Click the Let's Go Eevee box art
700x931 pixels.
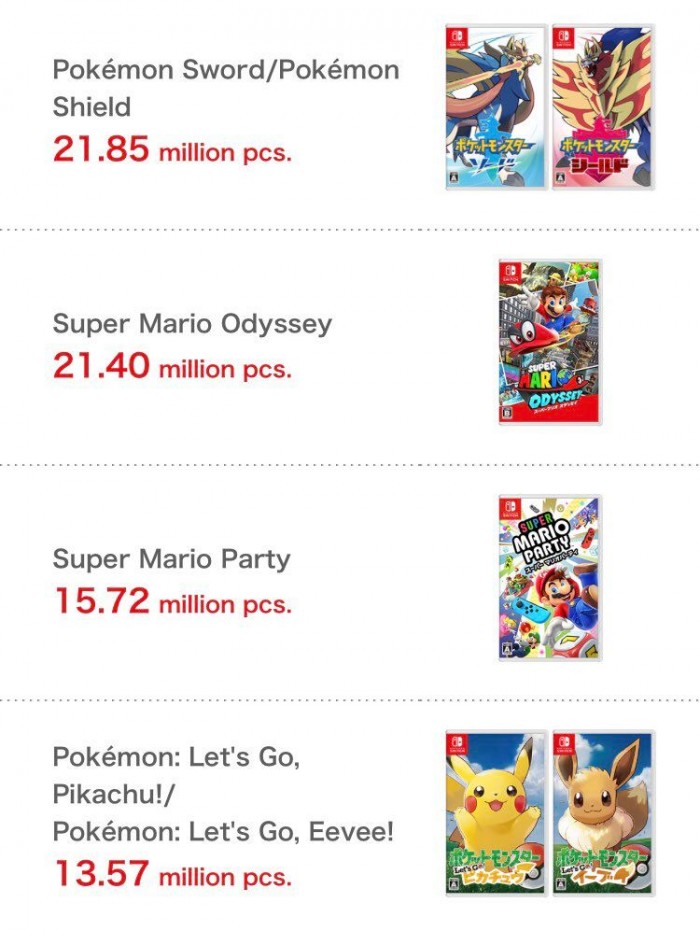click(603, 813)
